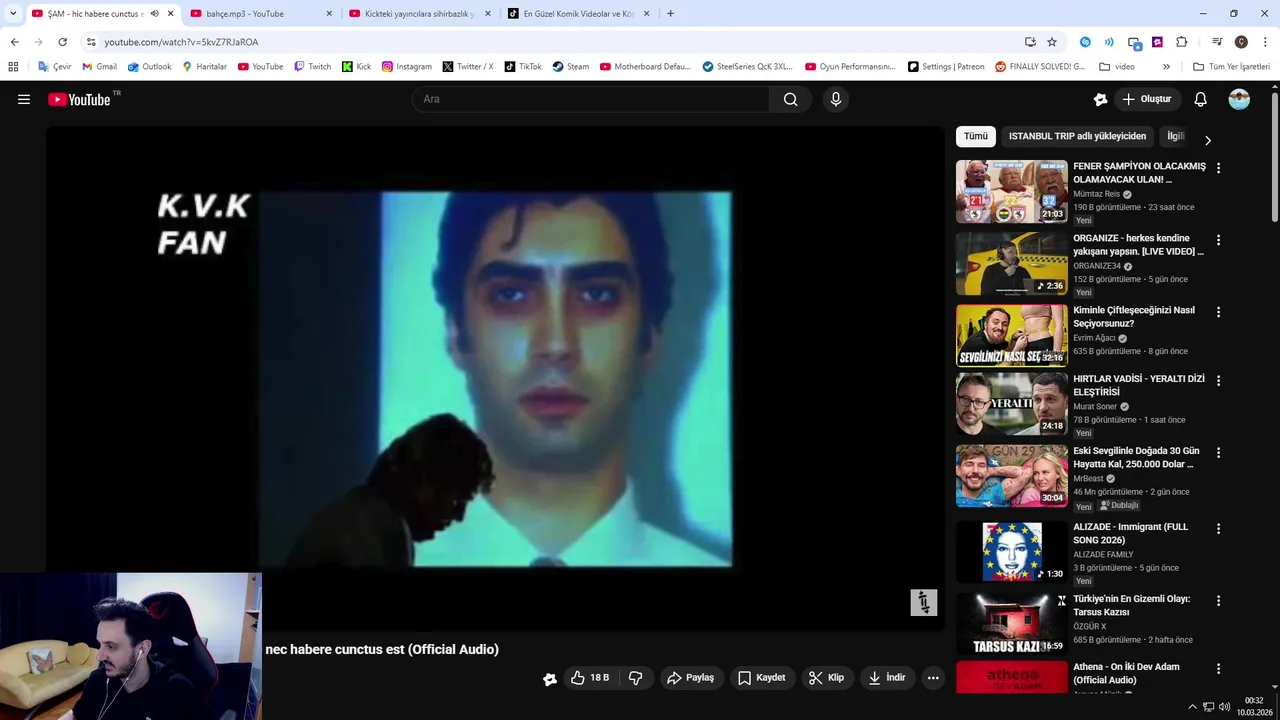Screen dimensions: 1280x720
Task: Dislike the video with thumbs down
Action: (x=635, y=678)
